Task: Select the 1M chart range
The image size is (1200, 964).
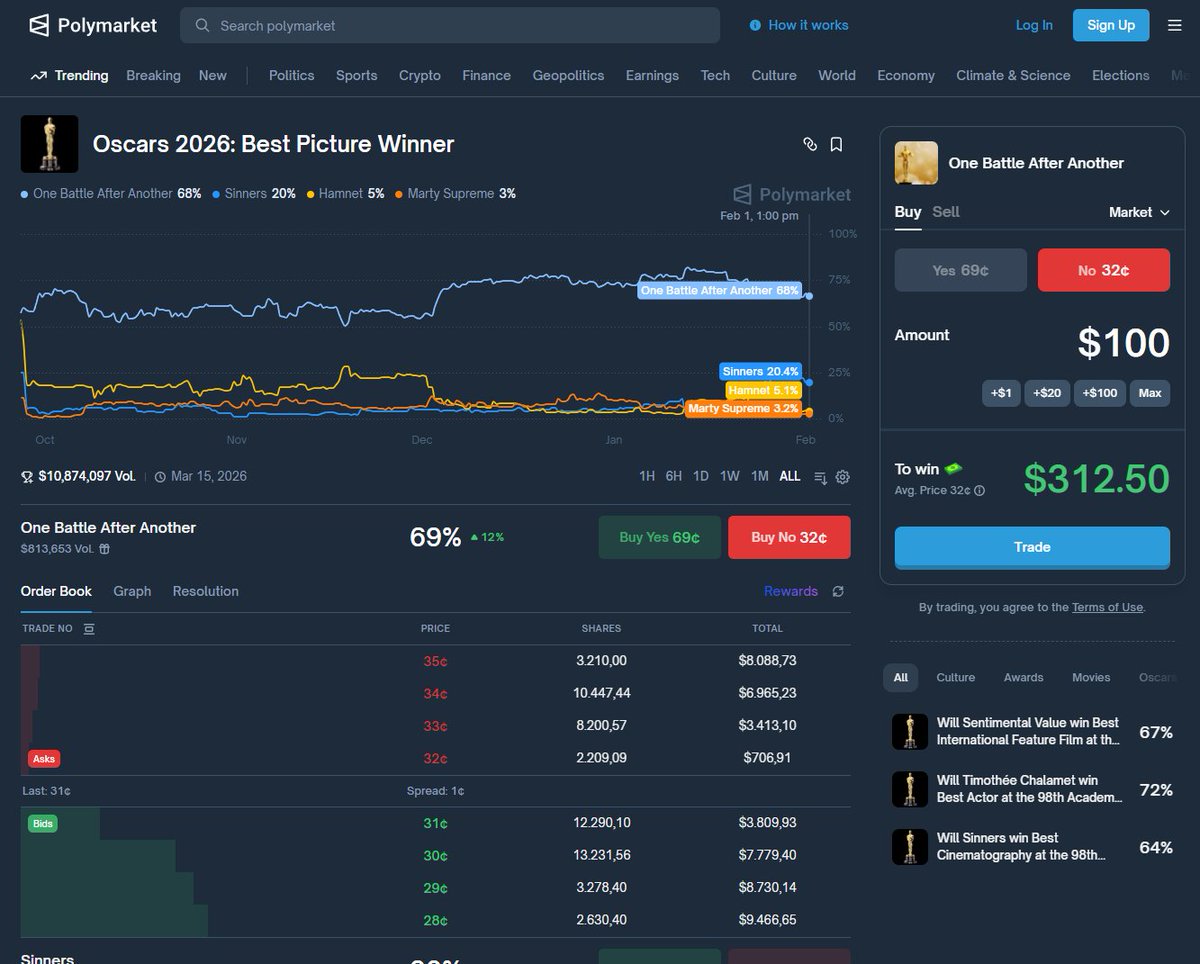Action: (x=760, y=476)
